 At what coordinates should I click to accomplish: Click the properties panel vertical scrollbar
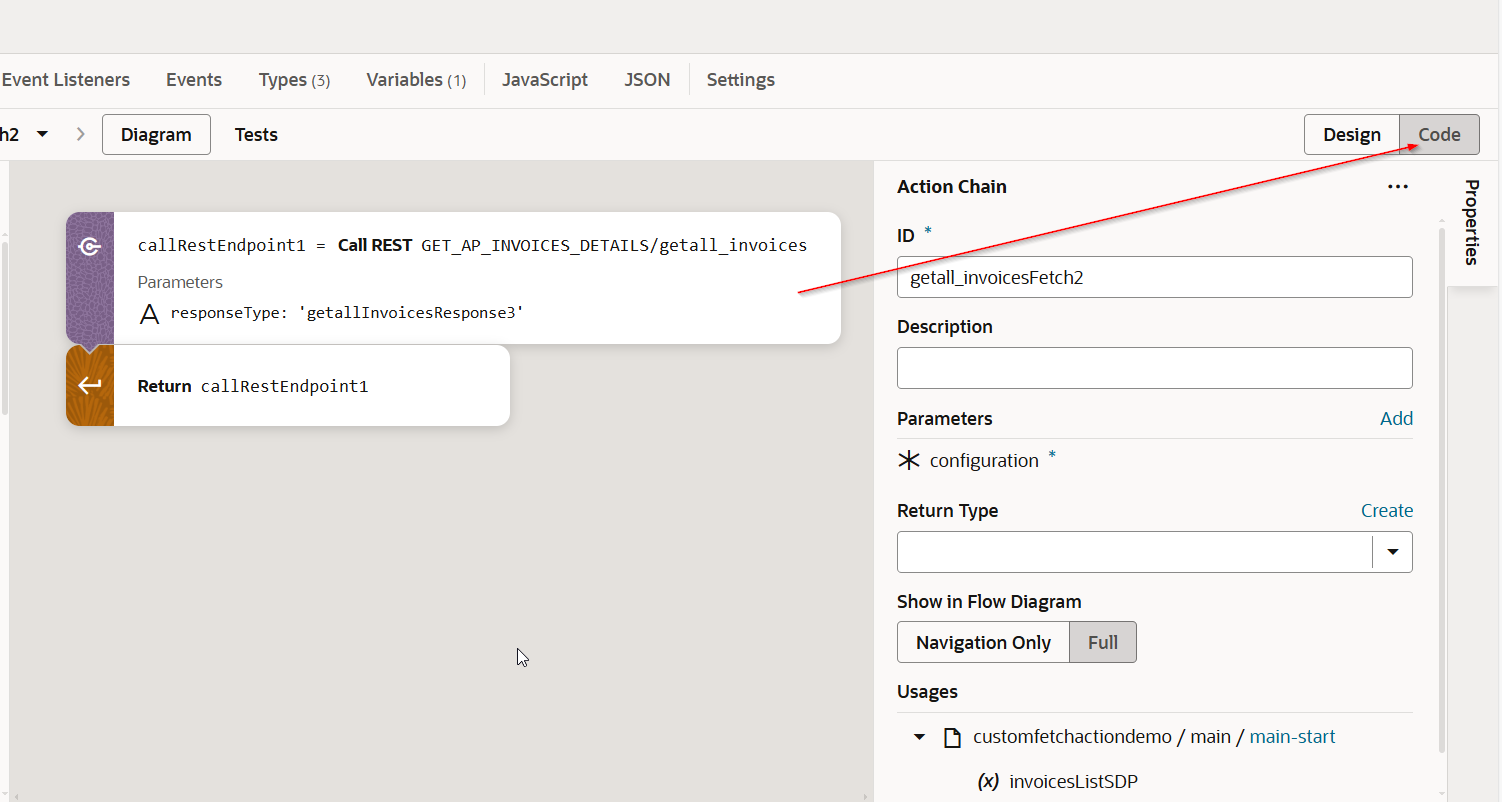pyautogui.click(x=1442, y=490)
